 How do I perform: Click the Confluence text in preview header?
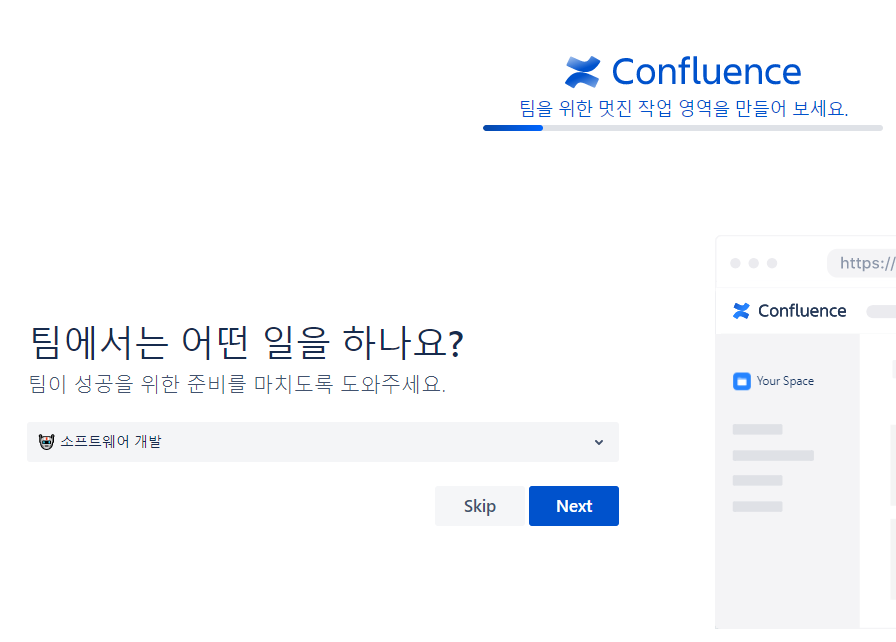pos(802,311)
